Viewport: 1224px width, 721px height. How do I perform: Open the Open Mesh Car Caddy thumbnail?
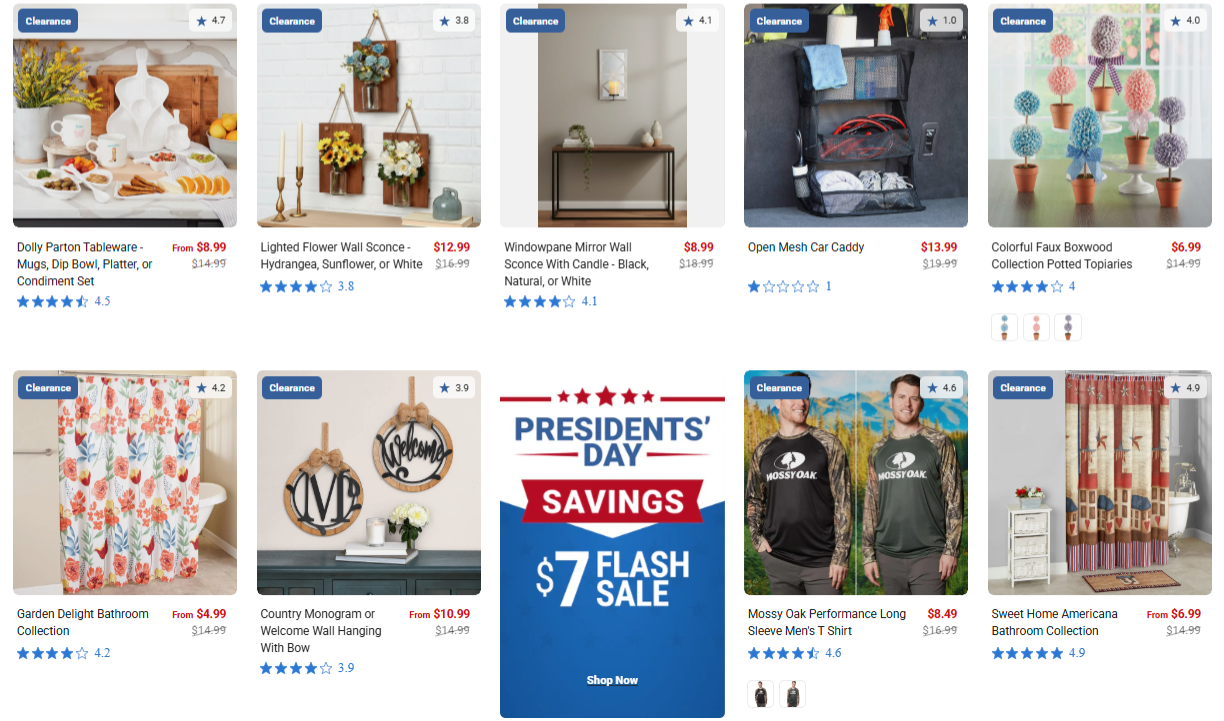856,115
